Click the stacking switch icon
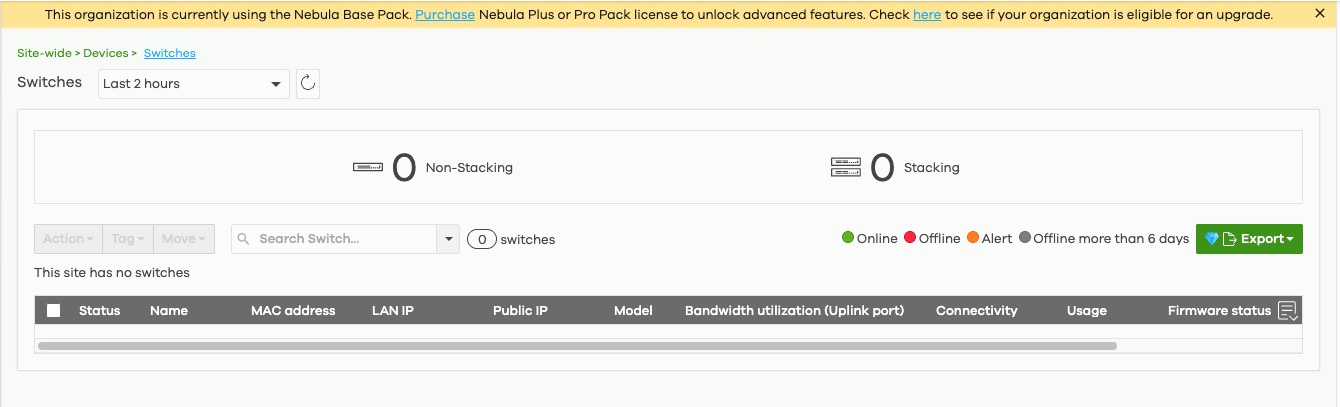 click(846, 168)
